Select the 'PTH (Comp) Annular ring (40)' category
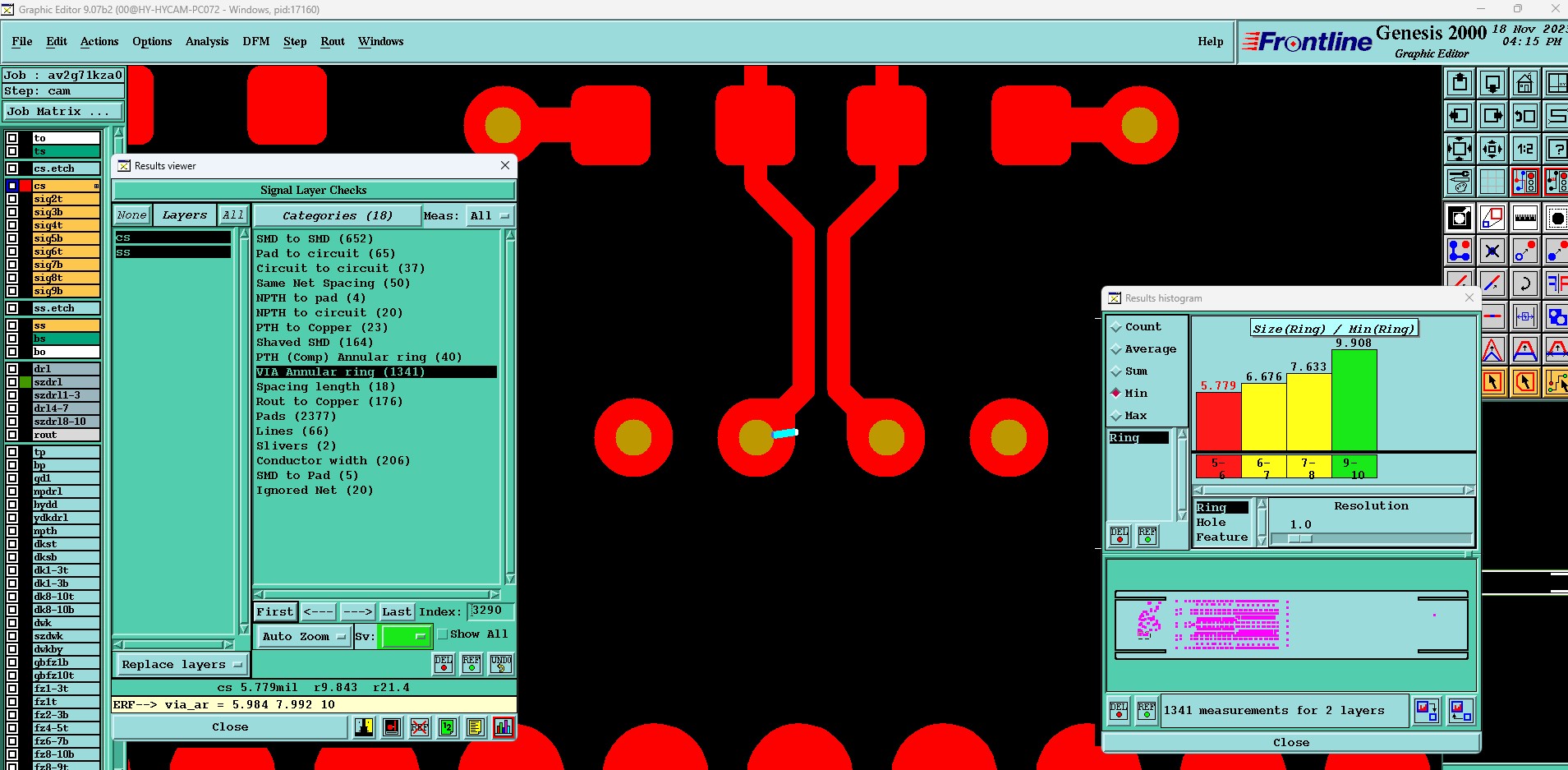Screen dimensions: 1568x770 (359, 357)
